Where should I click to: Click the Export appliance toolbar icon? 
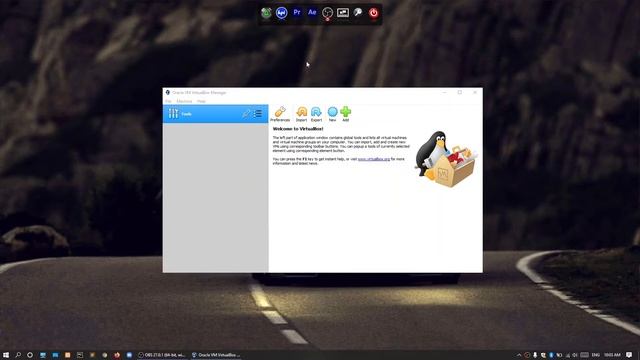[316, 114]
